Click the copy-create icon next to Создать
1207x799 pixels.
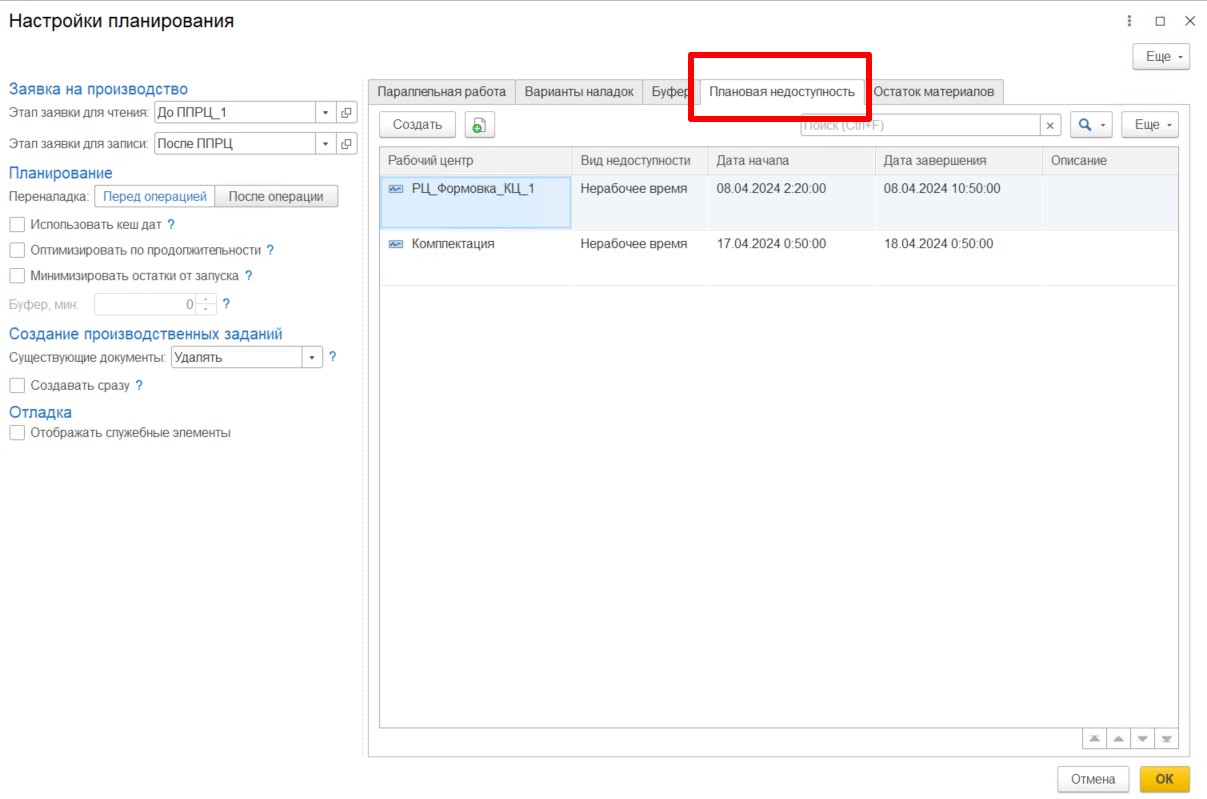[x=480, y=125]
